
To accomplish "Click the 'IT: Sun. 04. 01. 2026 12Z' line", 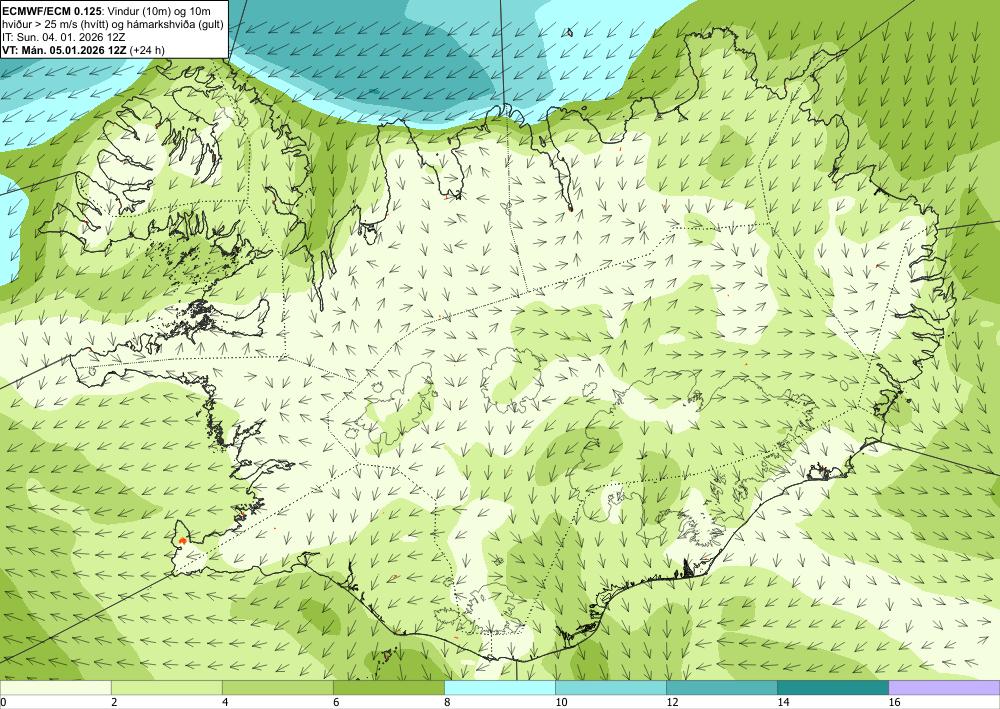I will tap(64, 36).
